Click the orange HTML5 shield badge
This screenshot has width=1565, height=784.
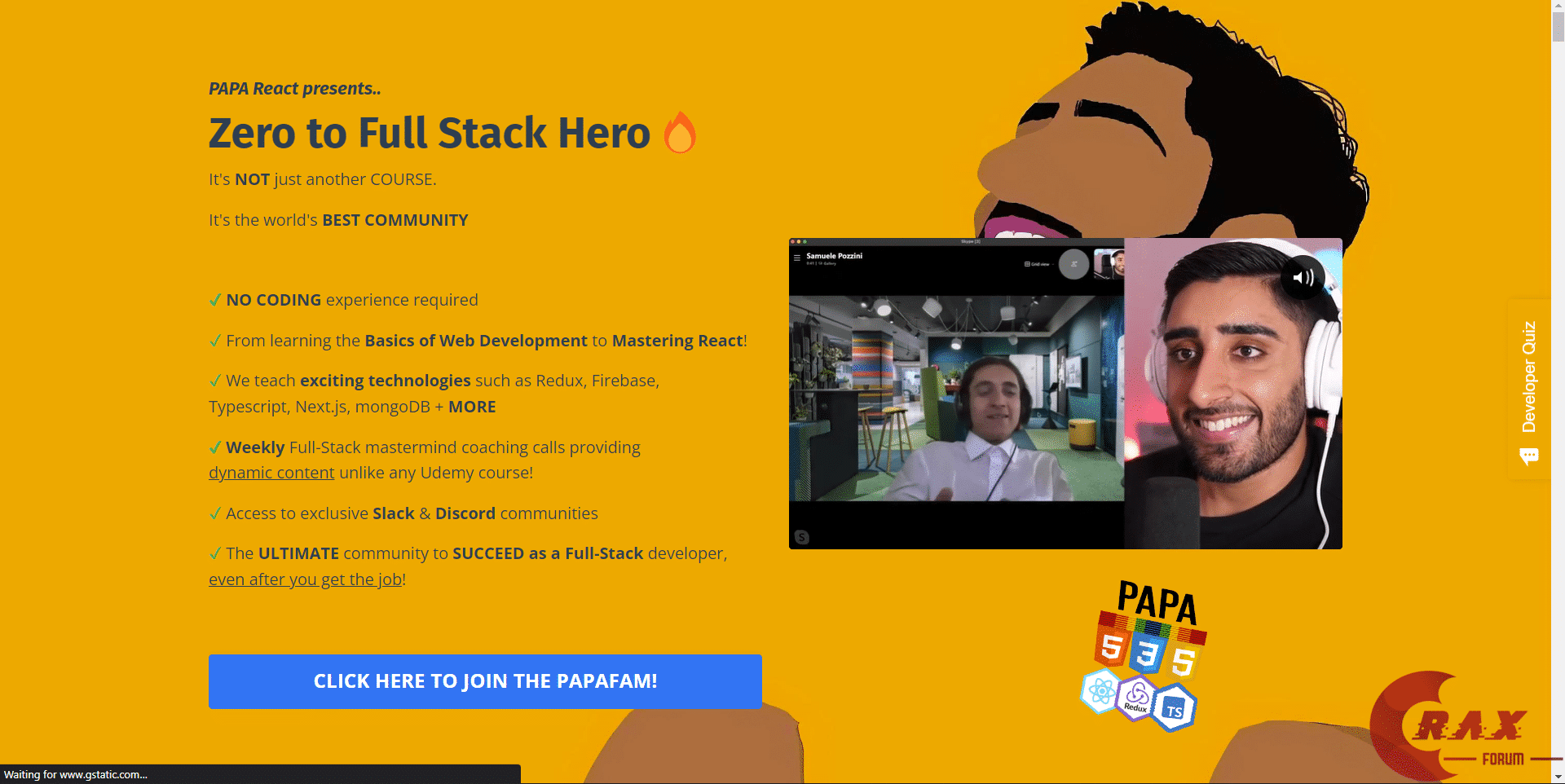click(1112, 647)
